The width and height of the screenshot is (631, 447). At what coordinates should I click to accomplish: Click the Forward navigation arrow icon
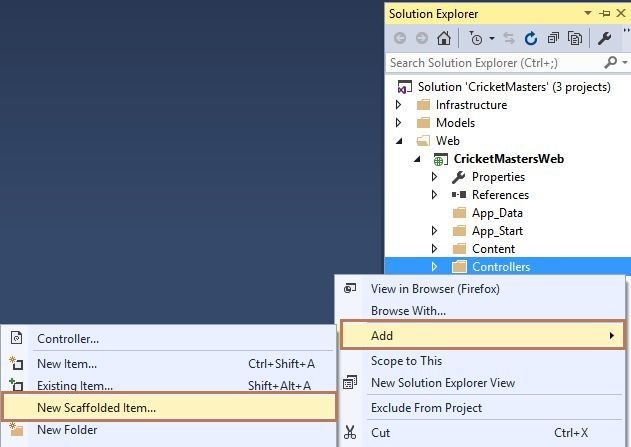pyautogui.click(x=421, y=39)
